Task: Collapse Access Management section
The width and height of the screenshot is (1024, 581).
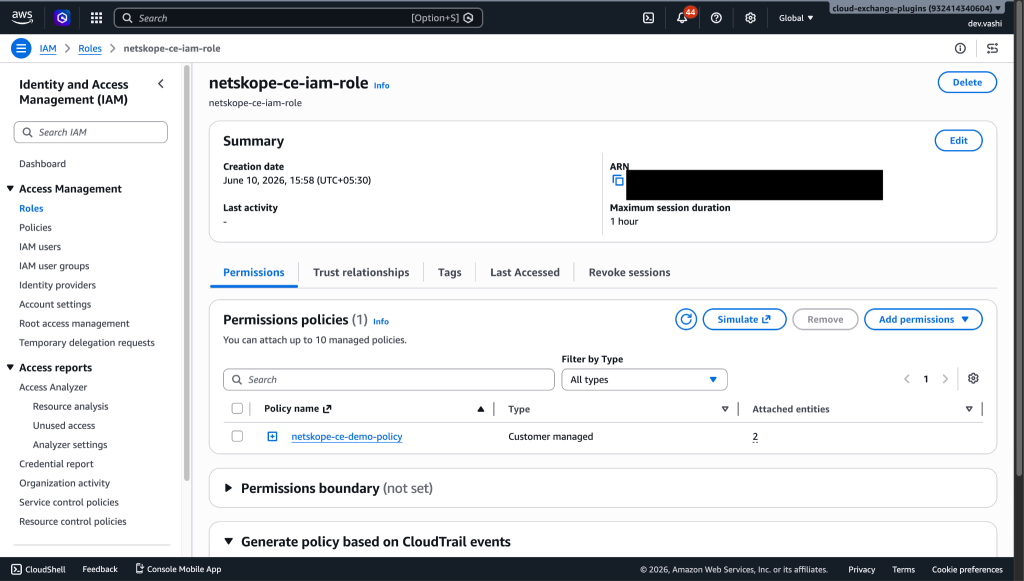Action: pyautogui.click(x=10, y=189)
